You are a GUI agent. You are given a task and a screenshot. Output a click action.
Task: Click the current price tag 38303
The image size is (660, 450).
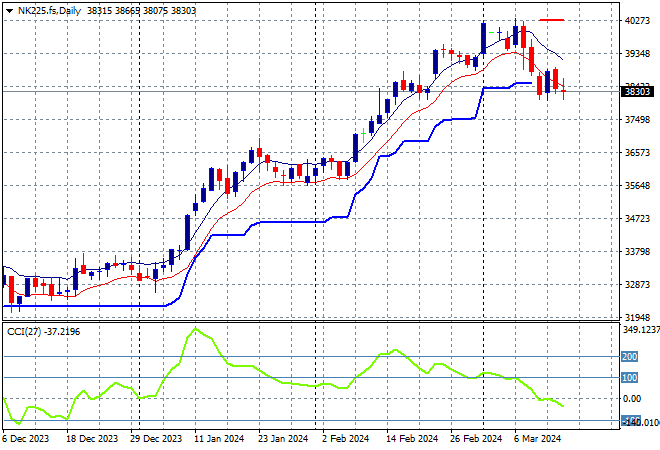[x=637, y=91]
